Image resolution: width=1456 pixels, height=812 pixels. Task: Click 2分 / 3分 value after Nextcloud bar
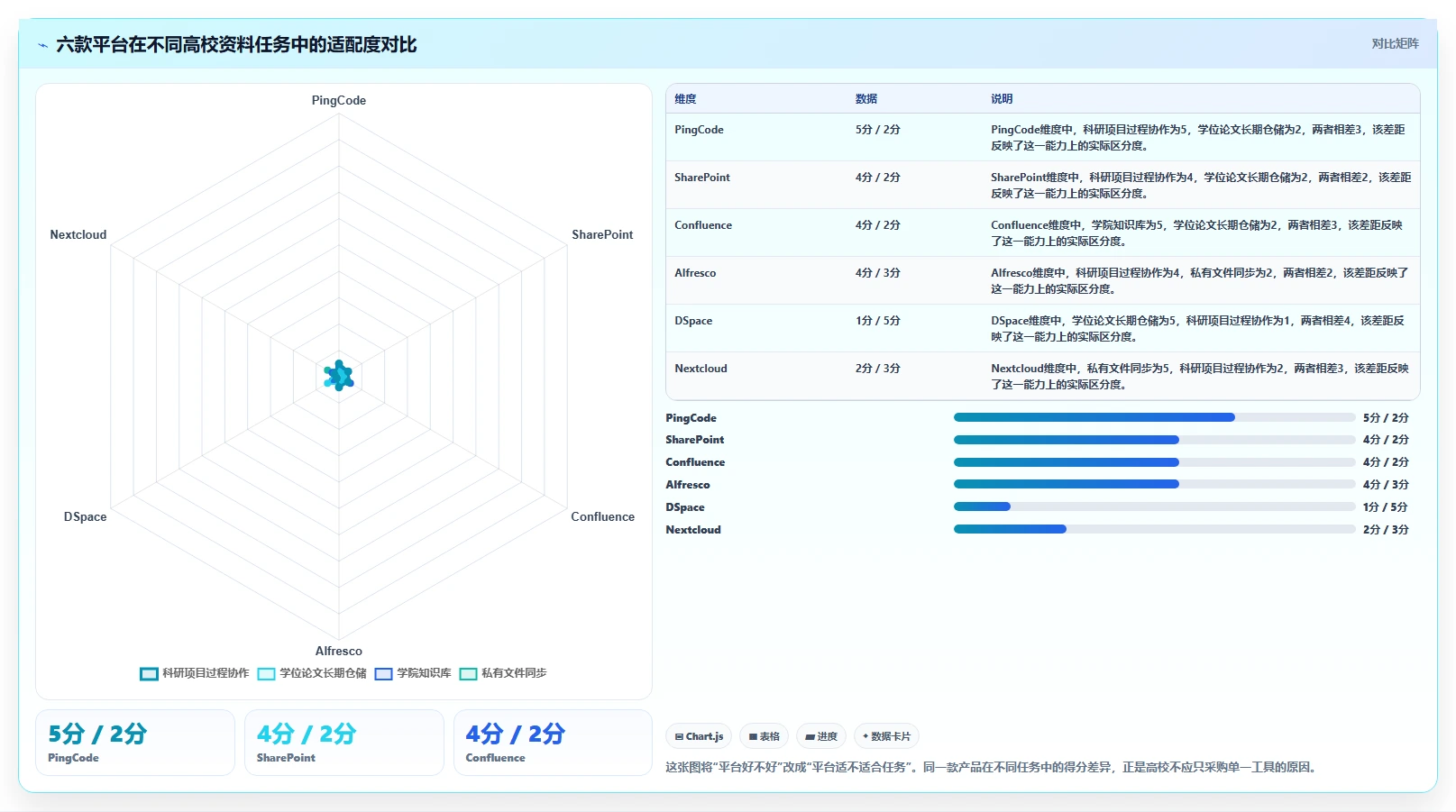(1386, 530)
